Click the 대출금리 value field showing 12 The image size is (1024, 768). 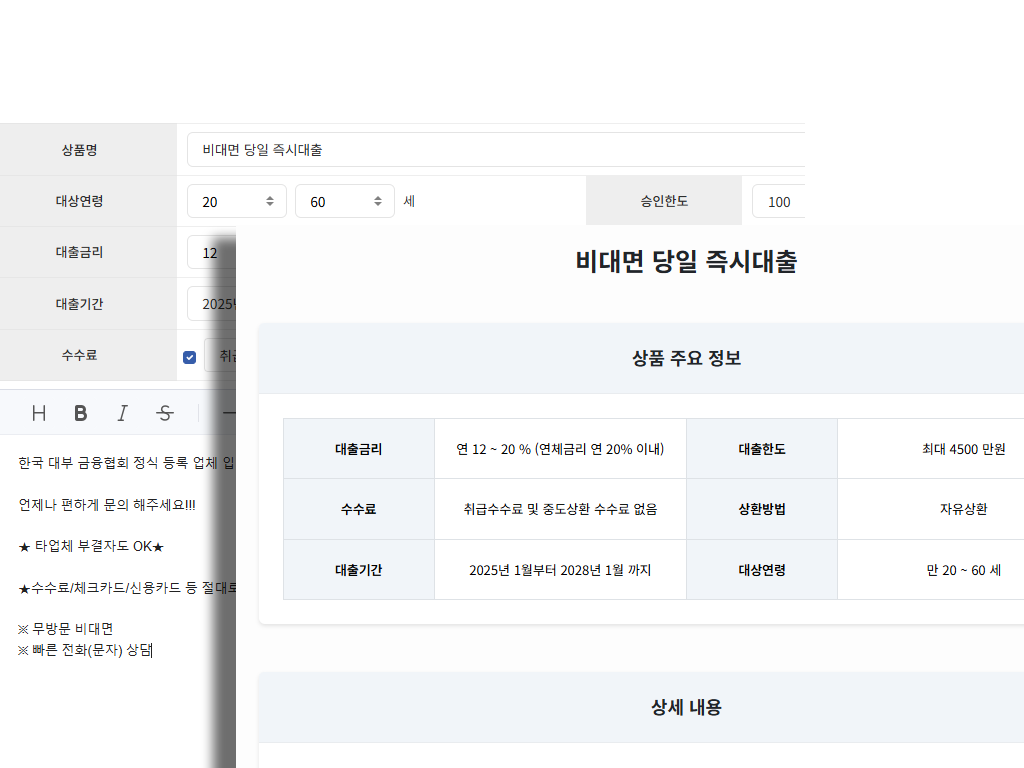[210, 252]
